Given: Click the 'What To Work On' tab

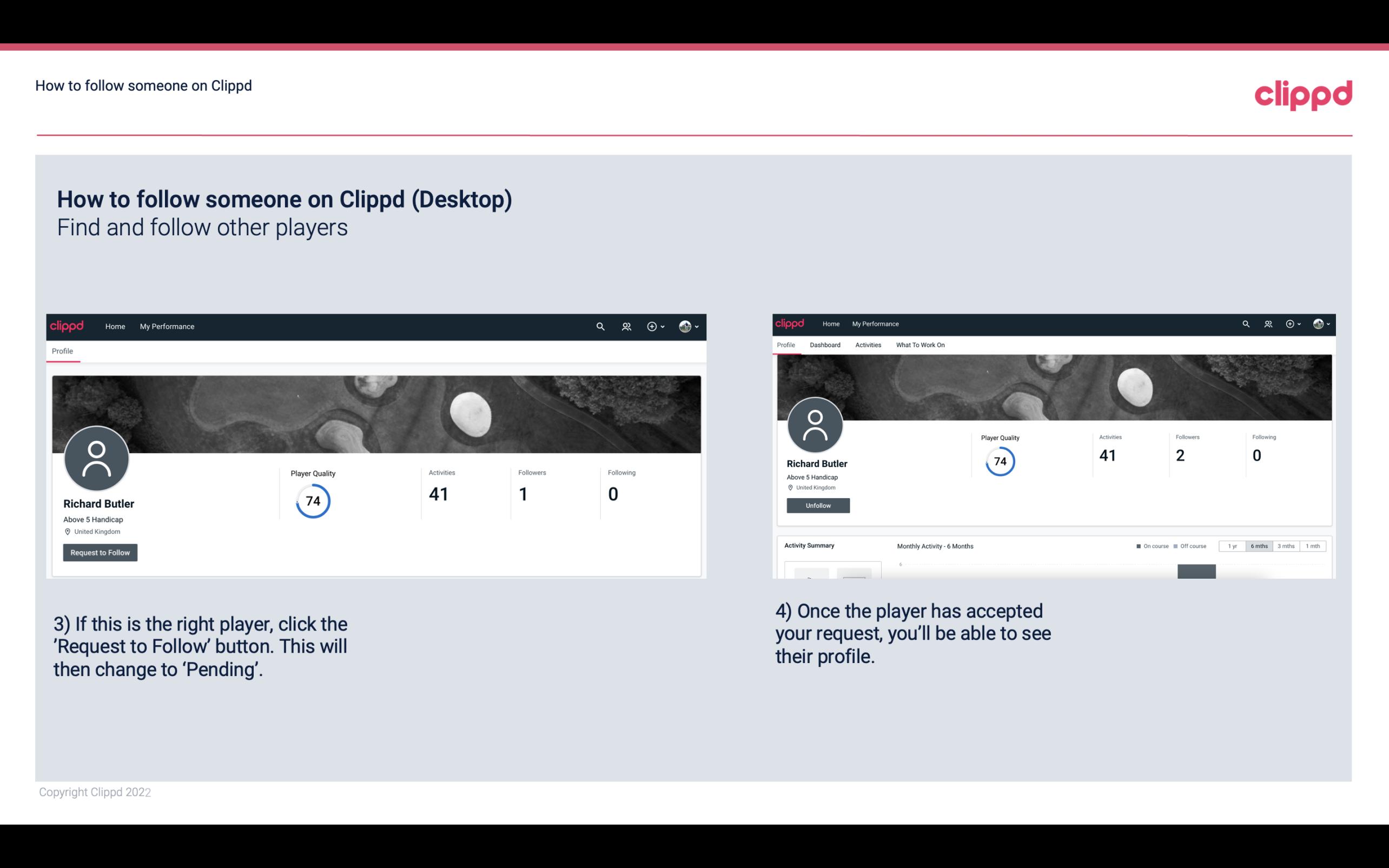Looking at the screenshot, I should (x=920, y=345).
